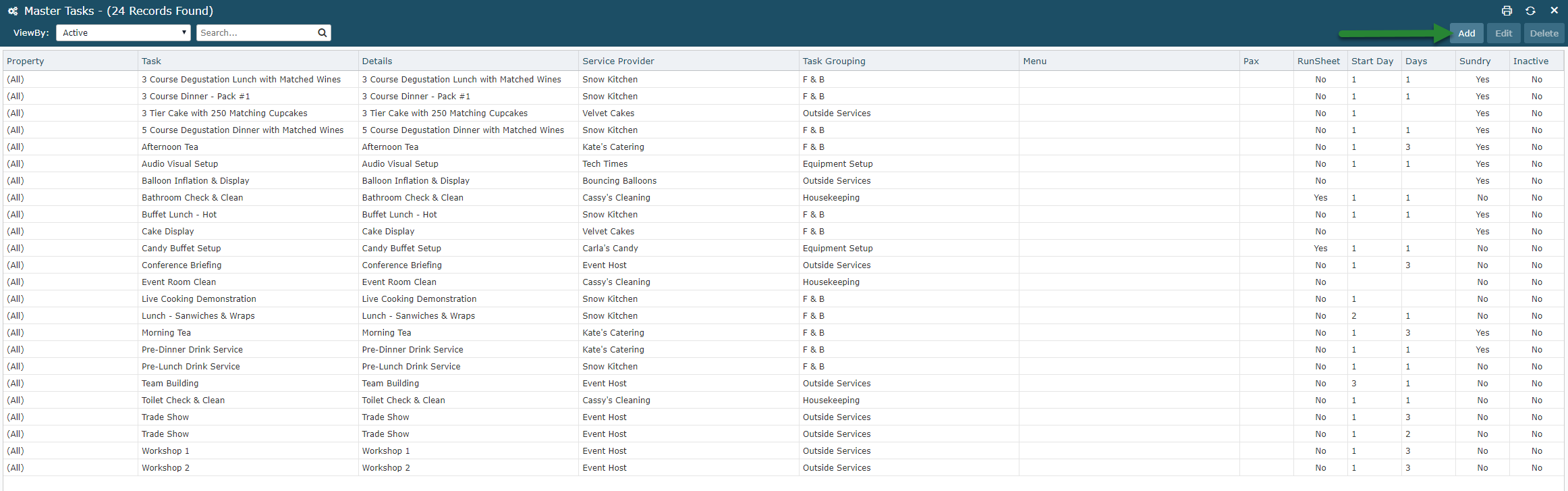Close the Master Tasks window
The height and width of the screenshot is (491, 1568).
pyautogui.click(x=1554, y=11)
